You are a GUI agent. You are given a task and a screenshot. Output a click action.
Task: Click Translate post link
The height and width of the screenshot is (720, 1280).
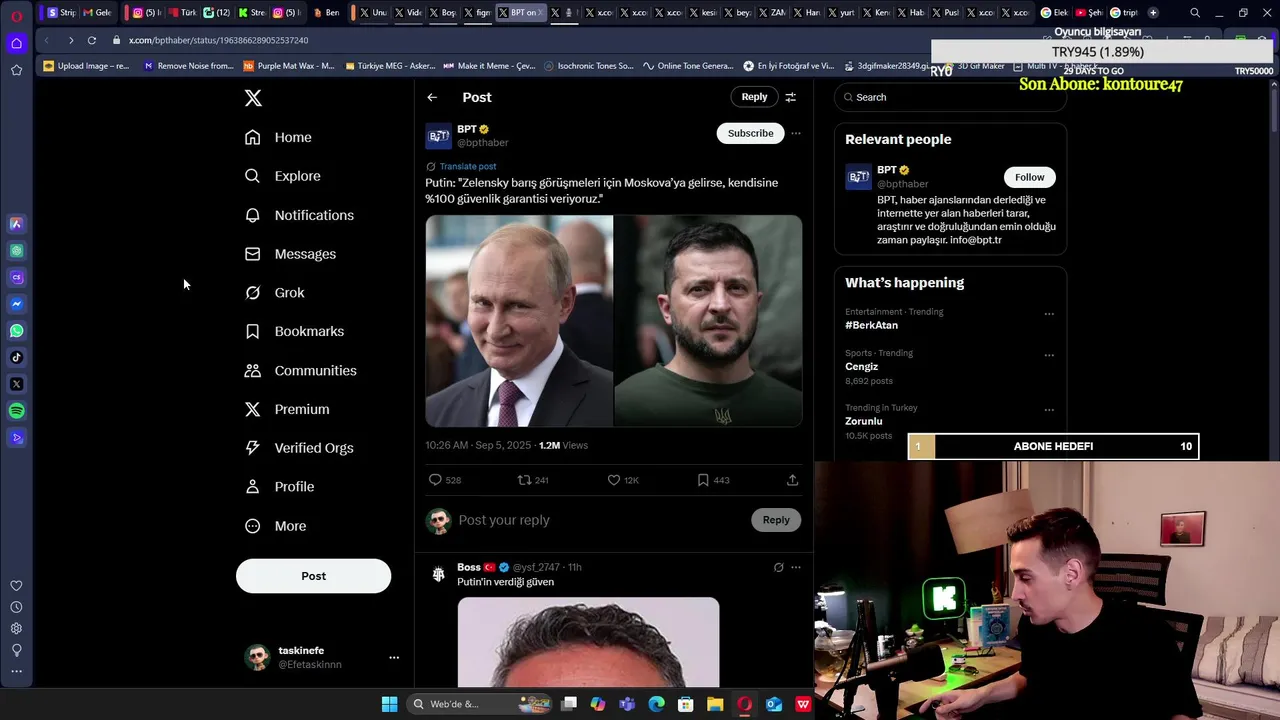[468, 166]
